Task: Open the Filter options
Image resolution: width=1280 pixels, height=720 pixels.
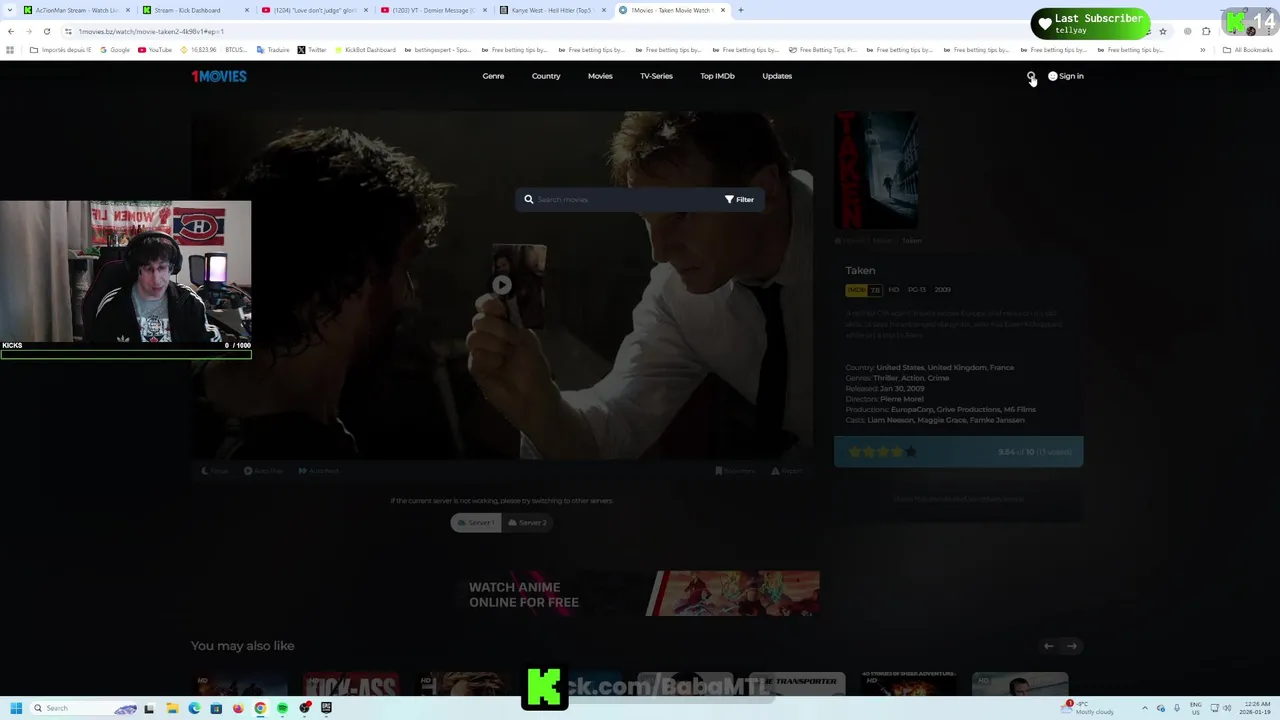Action: coord(739,199)
